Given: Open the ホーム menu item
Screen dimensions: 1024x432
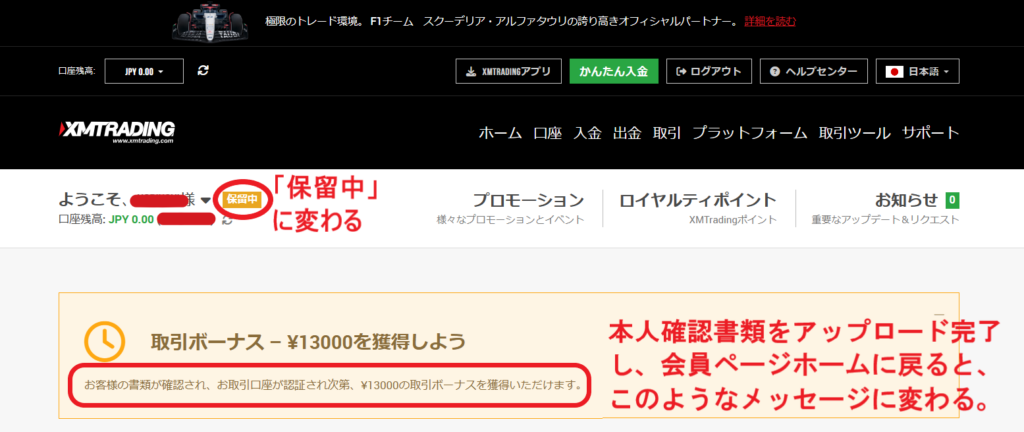Looking at the screenshot, I should [500, 133].
